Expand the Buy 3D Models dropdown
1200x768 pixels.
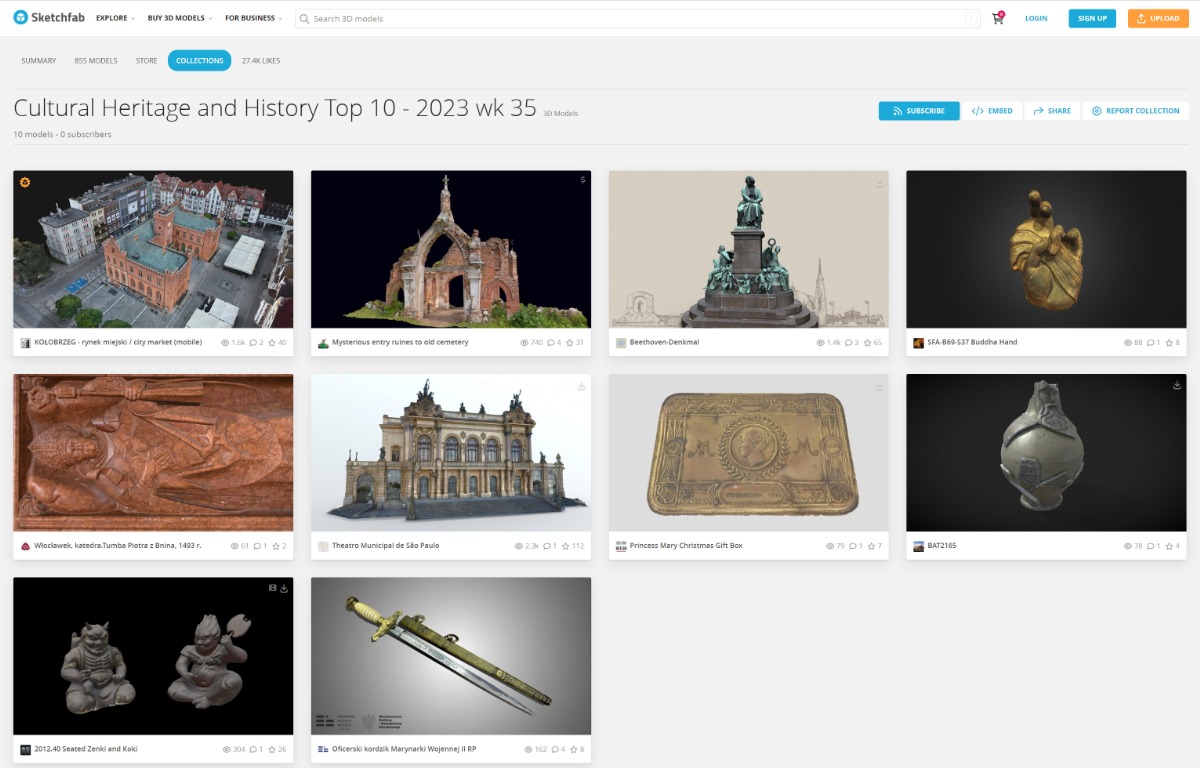click(179, 18)
